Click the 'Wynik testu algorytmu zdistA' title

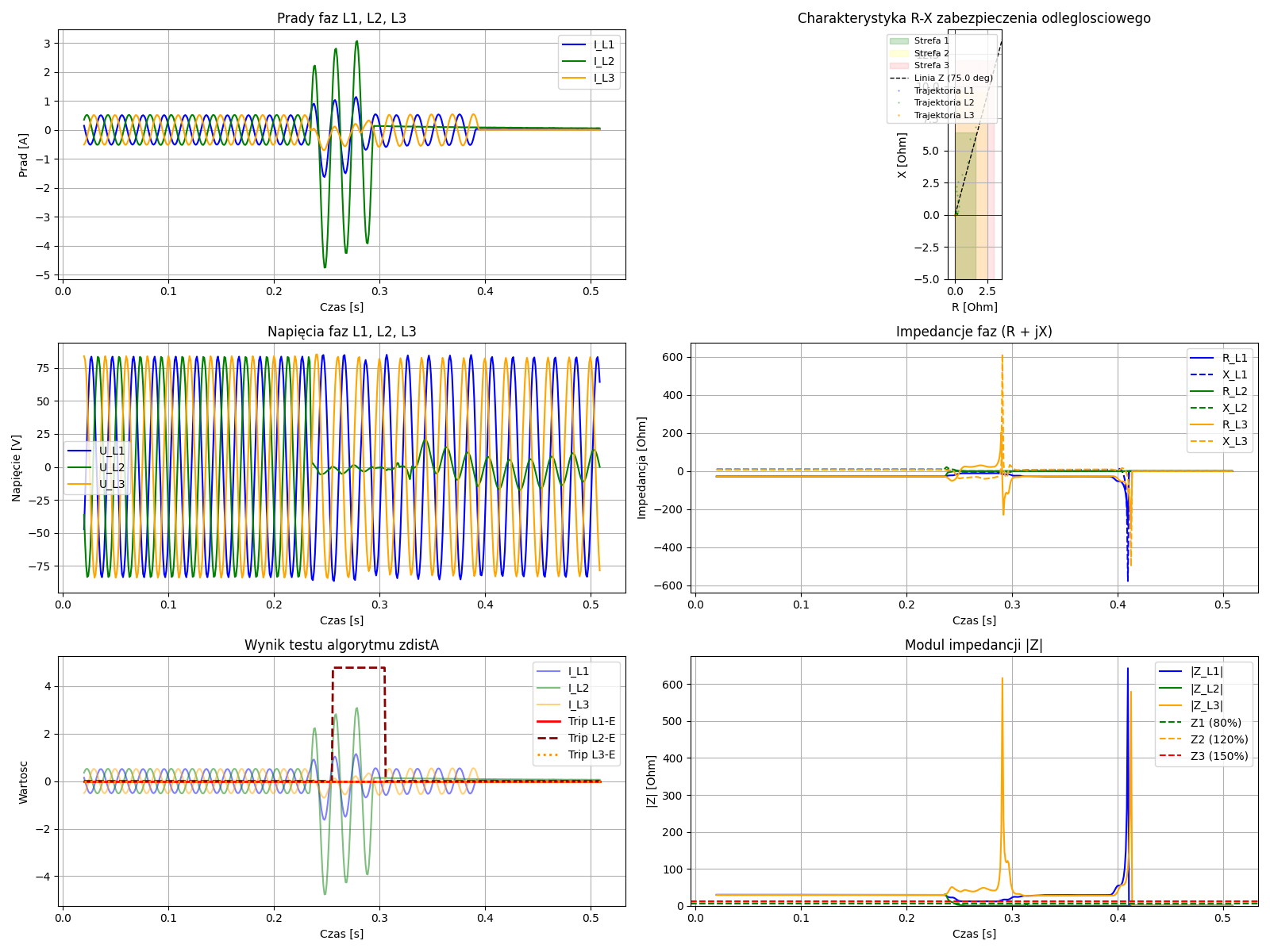point(341,645)
